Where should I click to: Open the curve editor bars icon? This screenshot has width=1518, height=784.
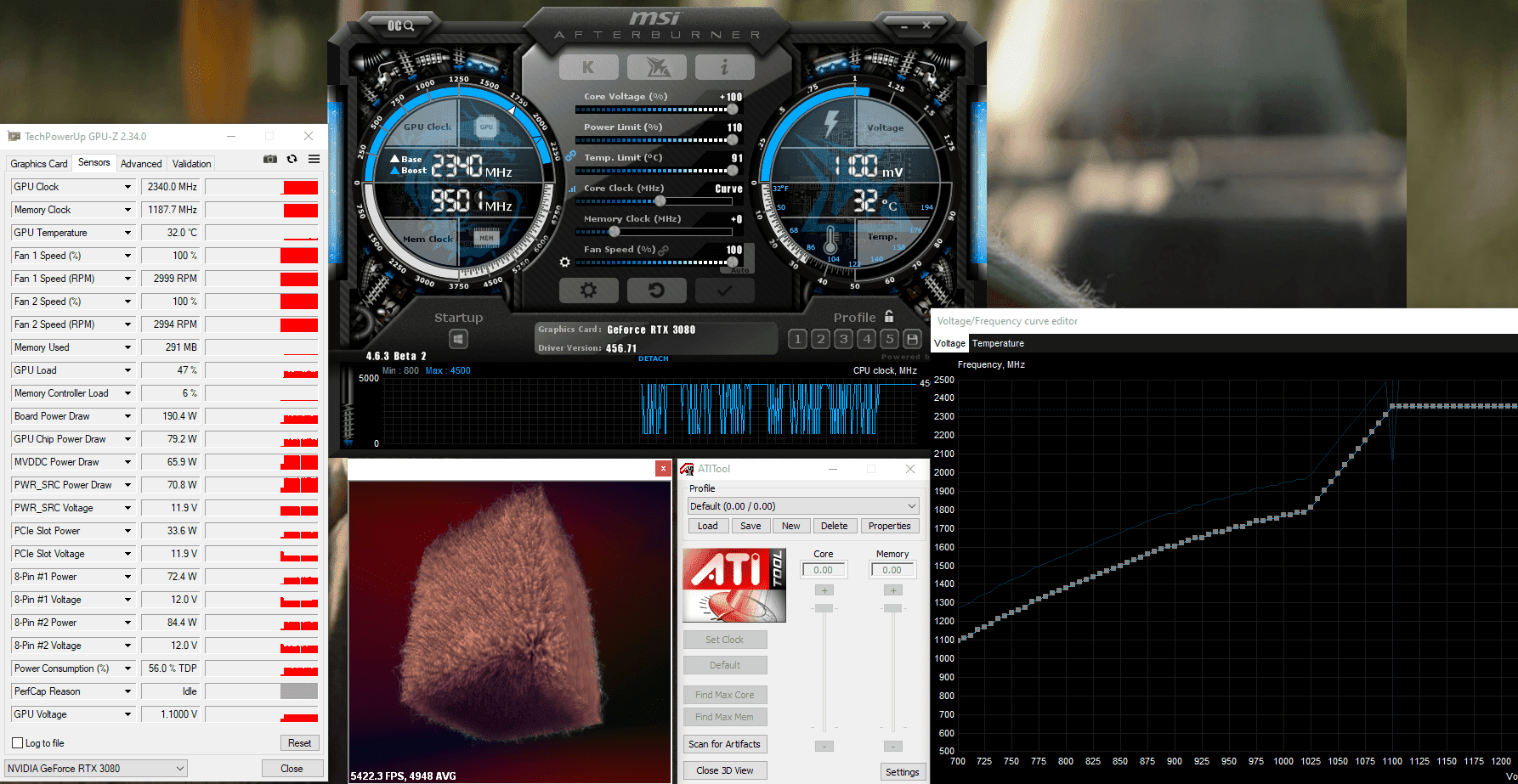click(x=571, y=189)
